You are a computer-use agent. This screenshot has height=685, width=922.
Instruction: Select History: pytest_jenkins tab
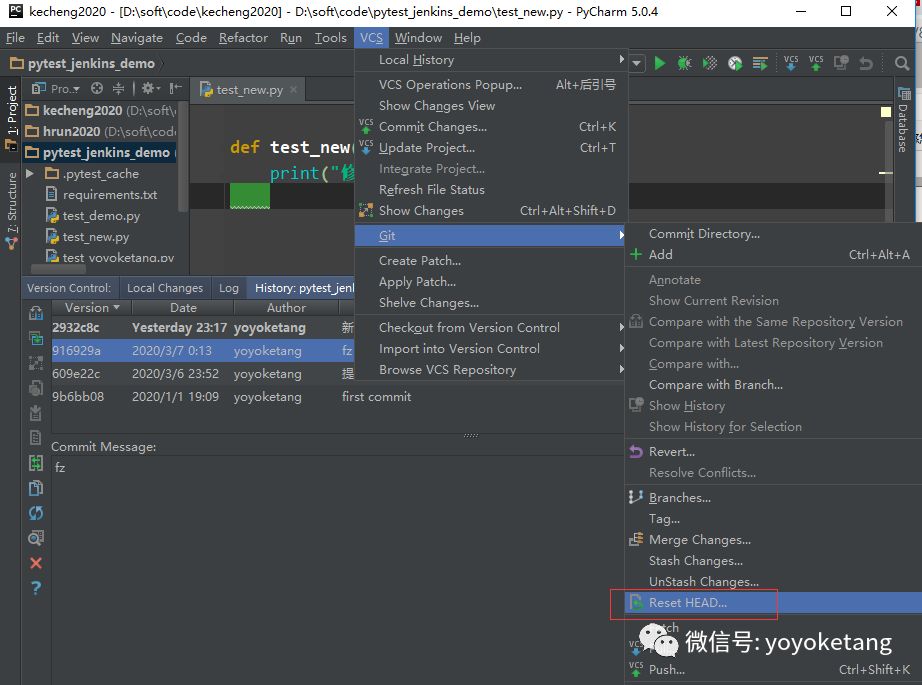pos(301,288)
